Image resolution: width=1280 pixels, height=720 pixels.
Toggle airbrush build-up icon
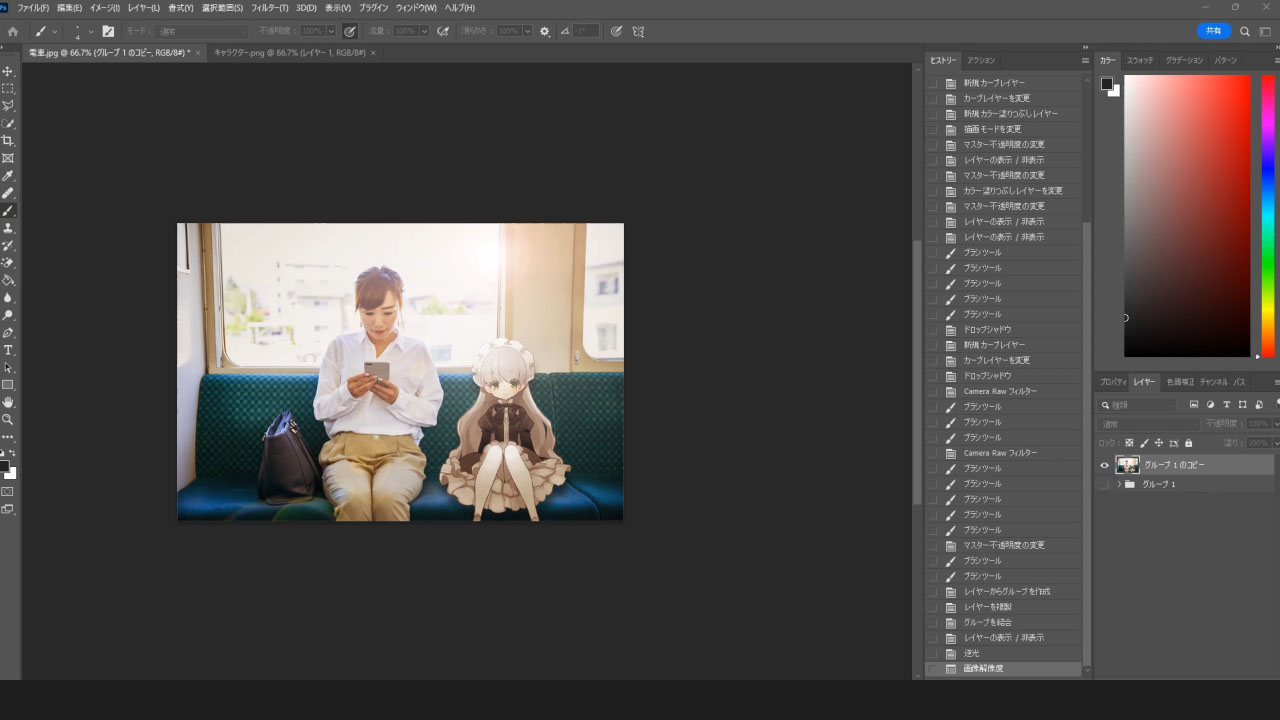click(443, 31)
